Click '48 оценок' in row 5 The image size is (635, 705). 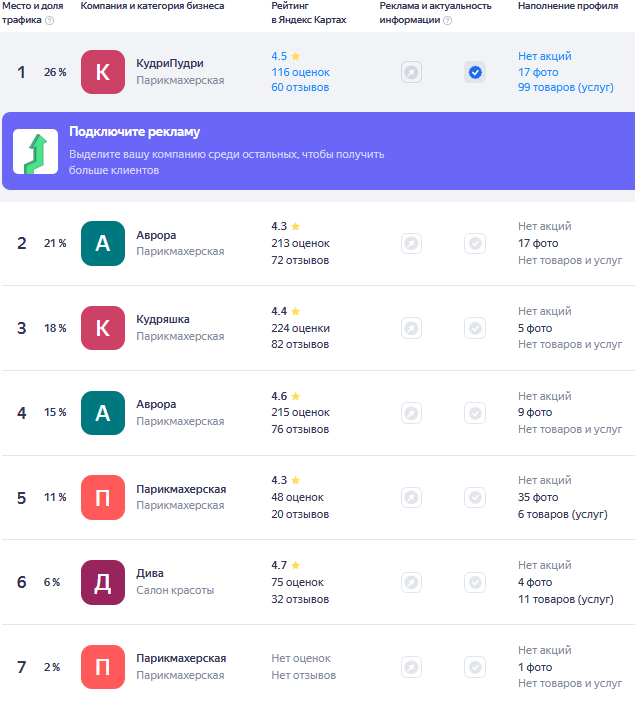click(x=297, y=497)
